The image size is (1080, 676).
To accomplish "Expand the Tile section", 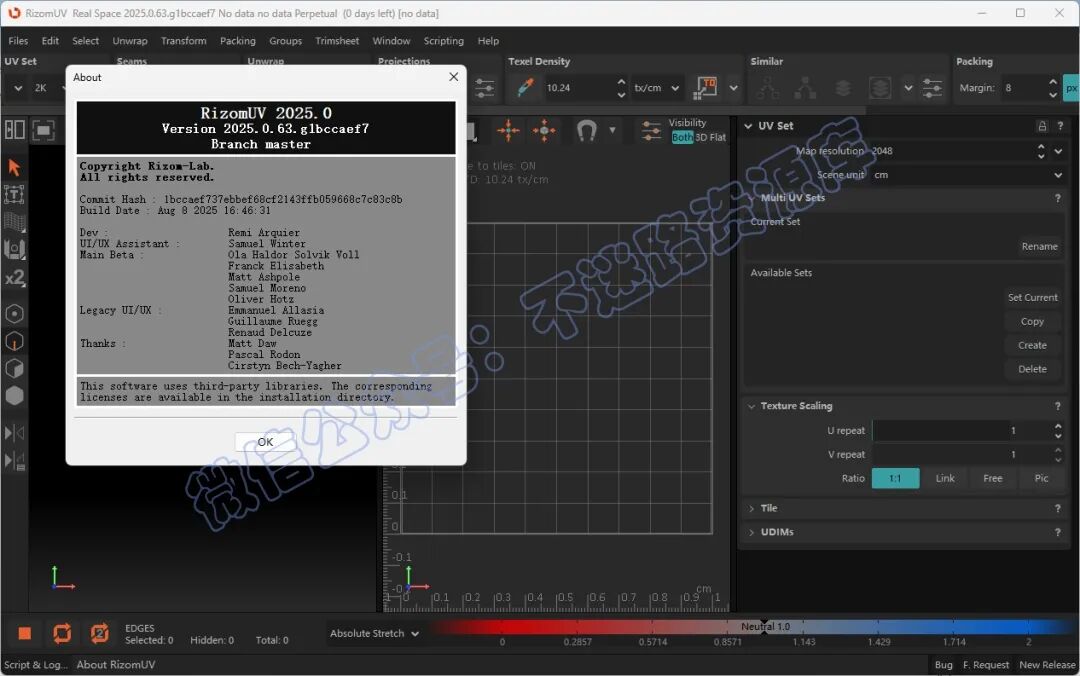I will click(751, 508).
